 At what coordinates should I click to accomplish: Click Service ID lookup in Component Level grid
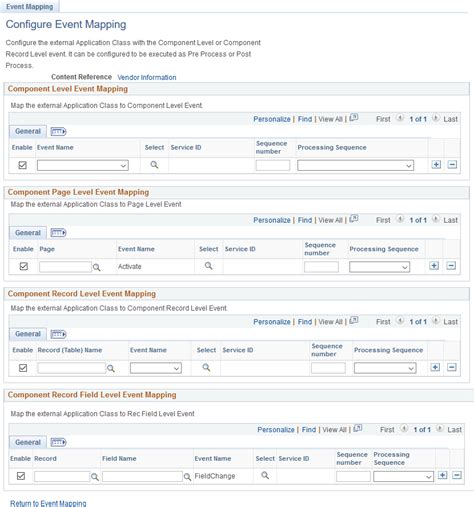(x=154, y=165)
